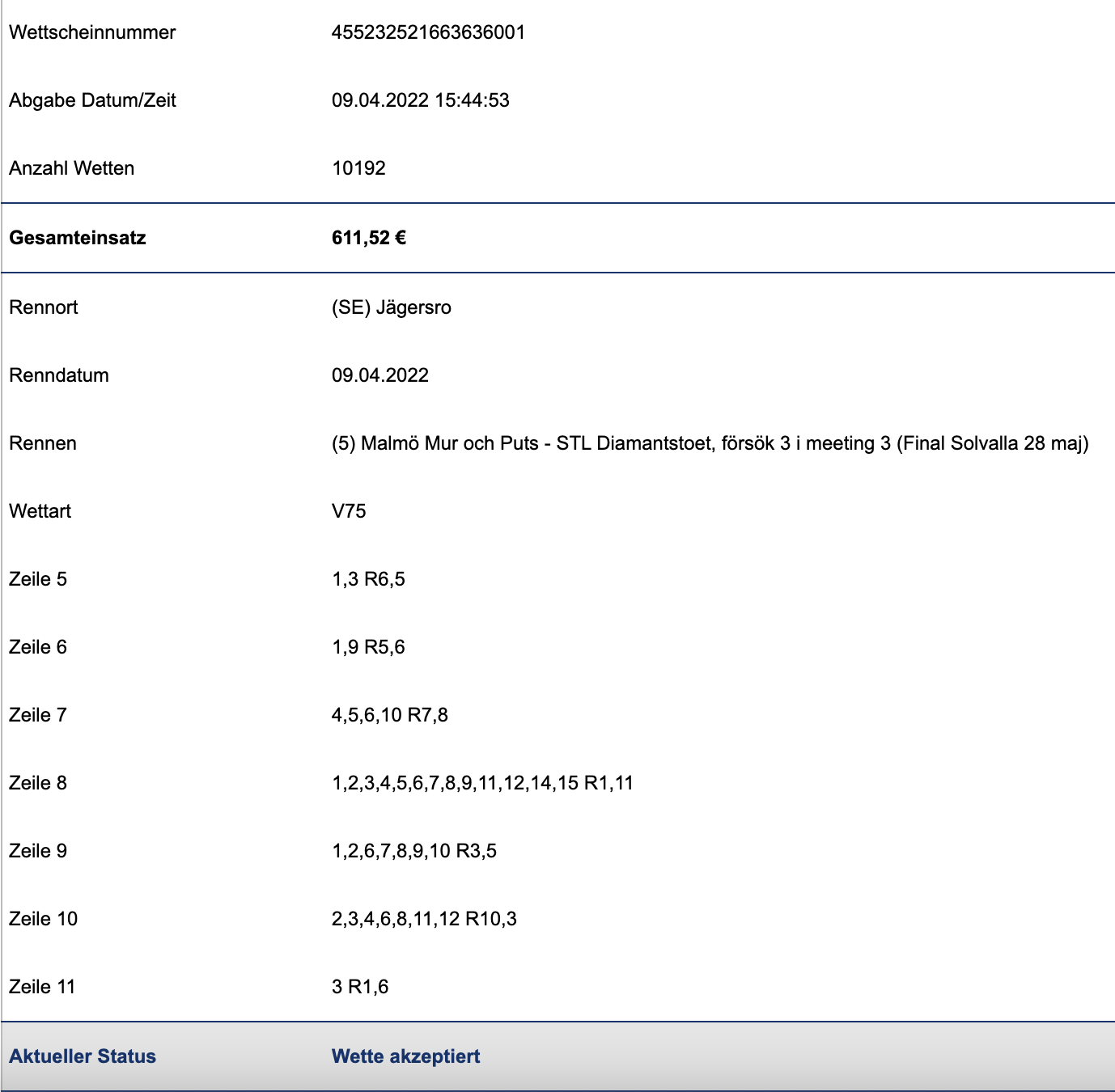This screenshot has height=1092, width=1115.
Task: Click the Rennort label
Action: (44, 307)
